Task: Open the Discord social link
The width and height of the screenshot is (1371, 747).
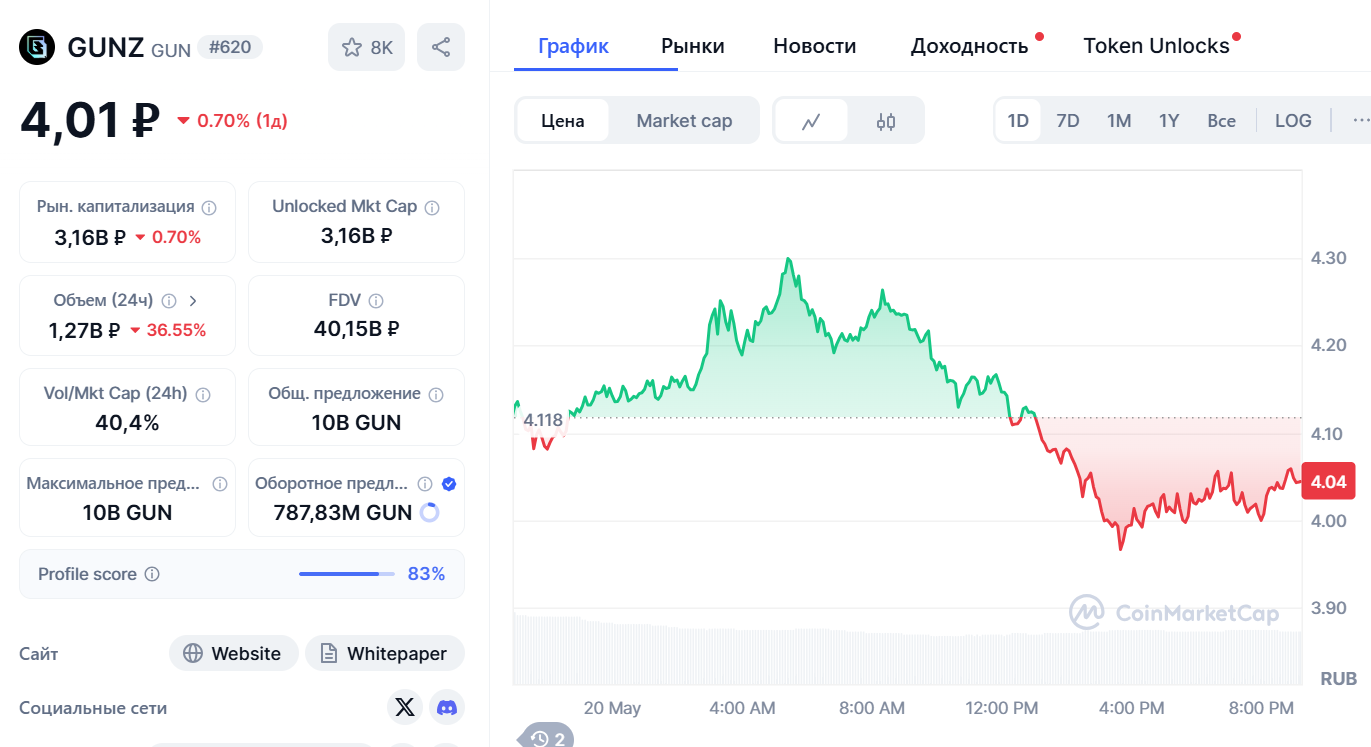Action: [x=447, y=708]
